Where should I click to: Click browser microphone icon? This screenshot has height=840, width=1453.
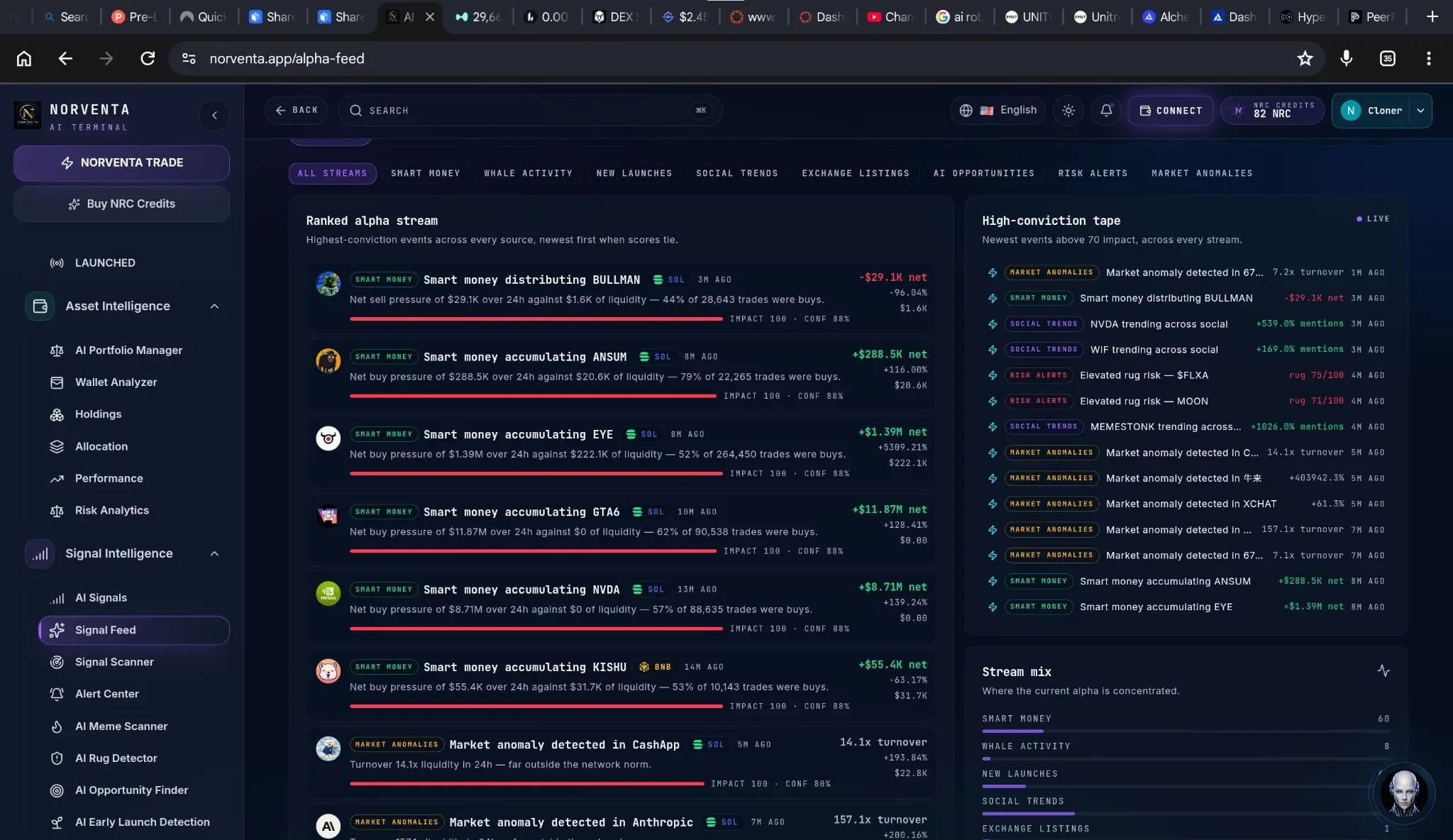(x=1346, y=59)
